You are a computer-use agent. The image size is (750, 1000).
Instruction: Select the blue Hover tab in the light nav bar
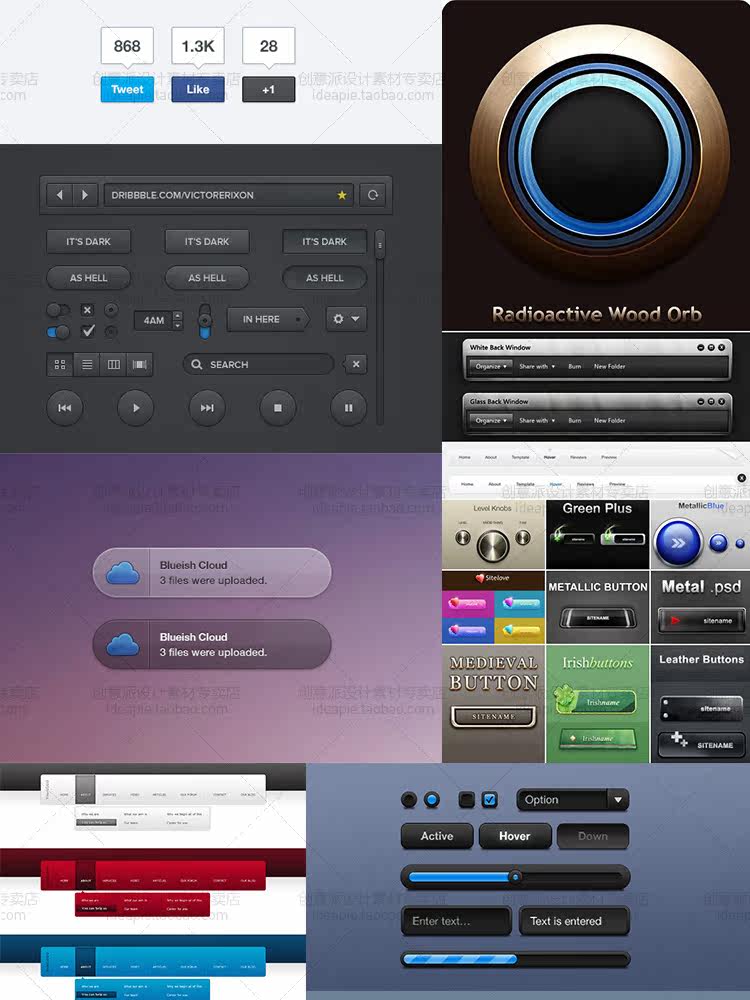555,485
